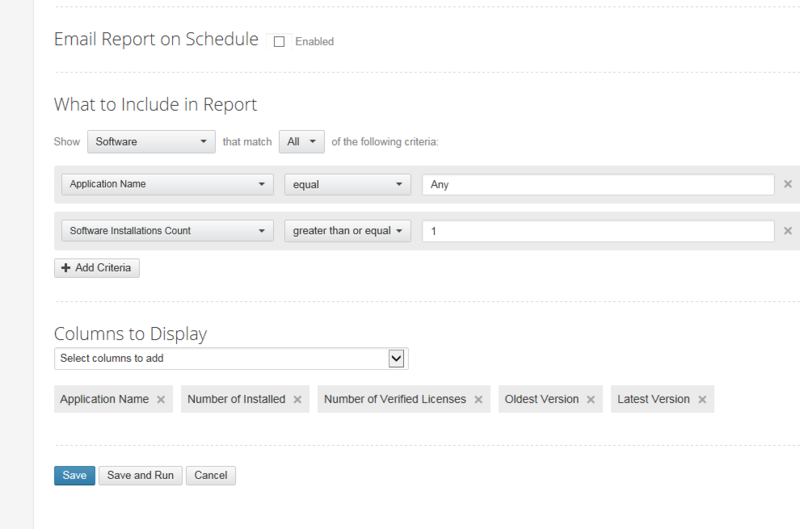The height and width of the screenshot is (529, 800).
Task: Open Software Installations Count field dropdown
Action: (x=167, y=231)
